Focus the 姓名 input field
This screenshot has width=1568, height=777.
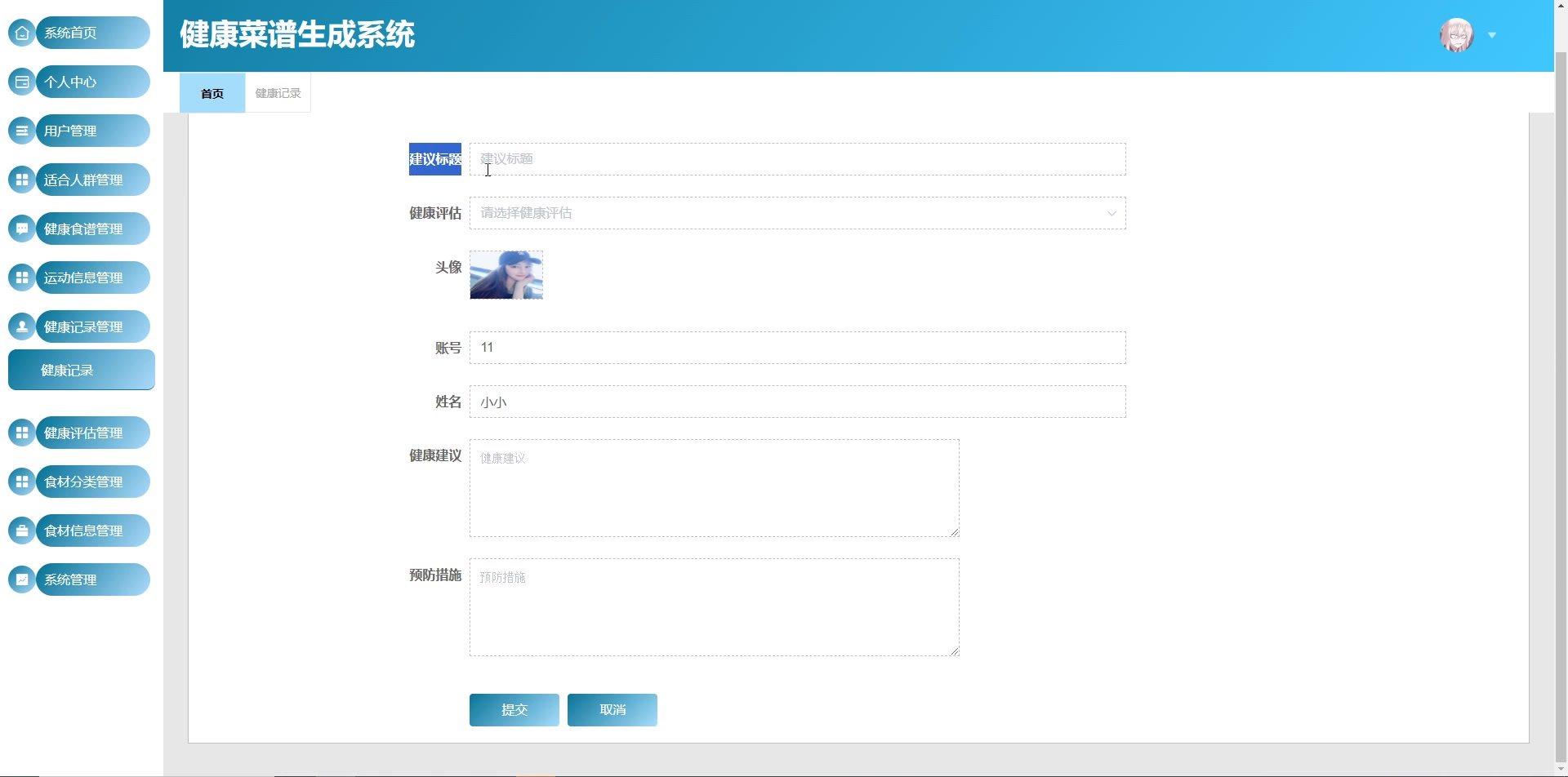(797, 402)
